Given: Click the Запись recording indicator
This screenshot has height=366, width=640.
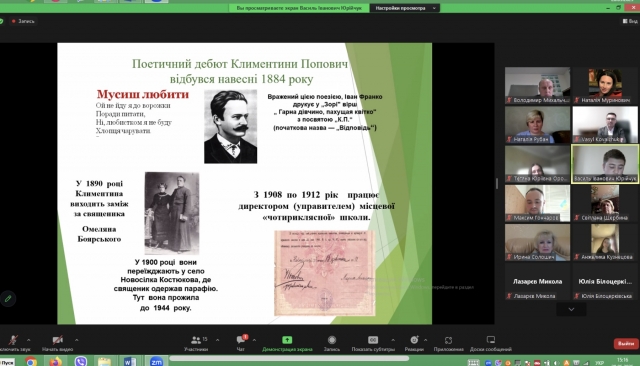Looking at the screenshot, I should pyautogui.click(x=23, y=21).
